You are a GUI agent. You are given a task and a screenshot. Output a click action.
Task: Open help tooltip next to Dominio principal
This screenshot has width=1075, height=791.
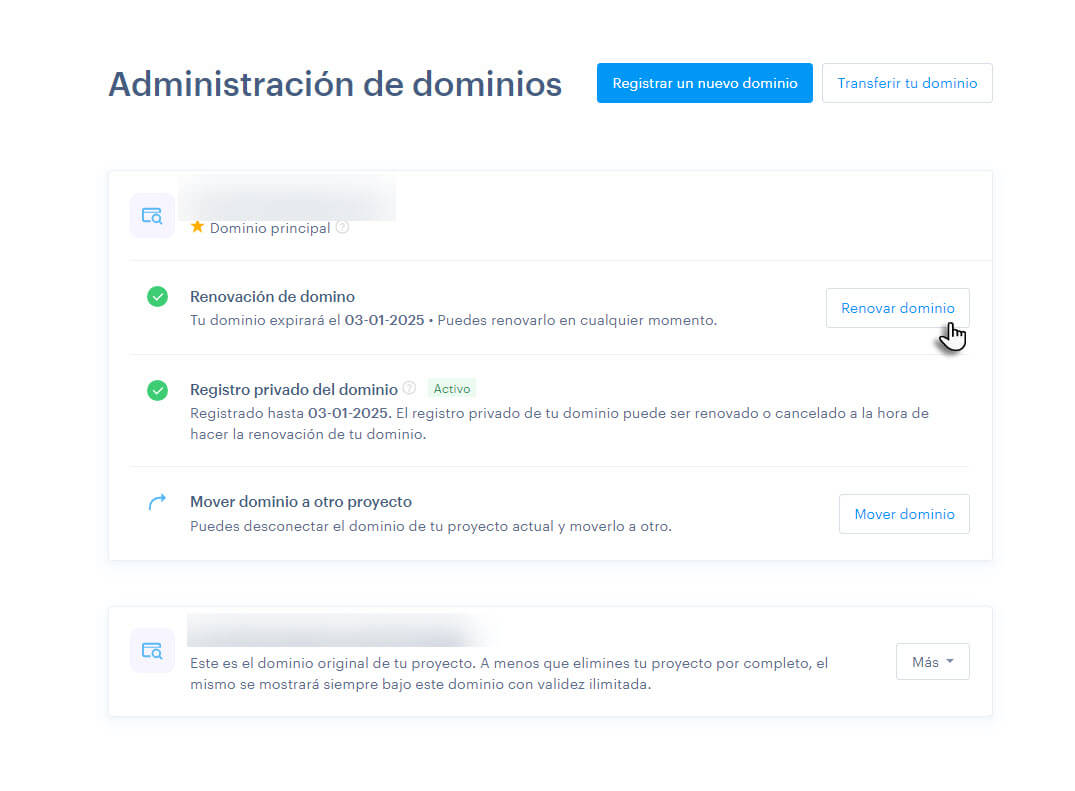coord(343,227)
